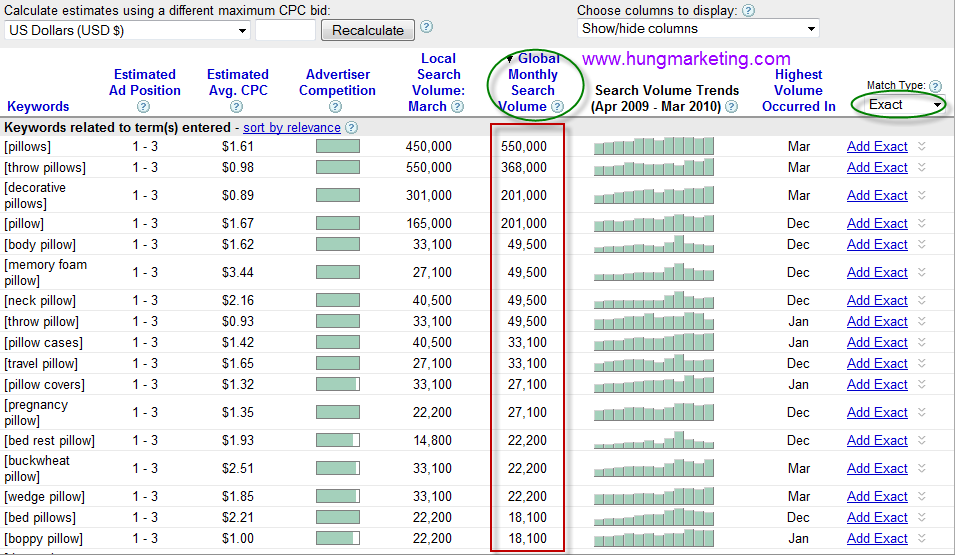The image size is (955, 555).
Task: Click help icon next to Local Search Volume: March
Action: tap(457, 107)
